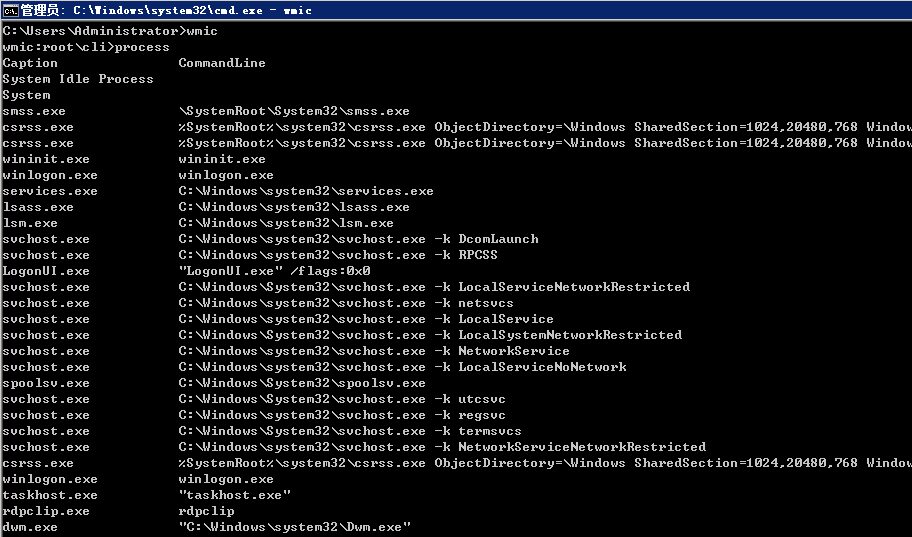Select the '-k NetworkServiceNetworkRestricted' command line

[x=442, y=447]
